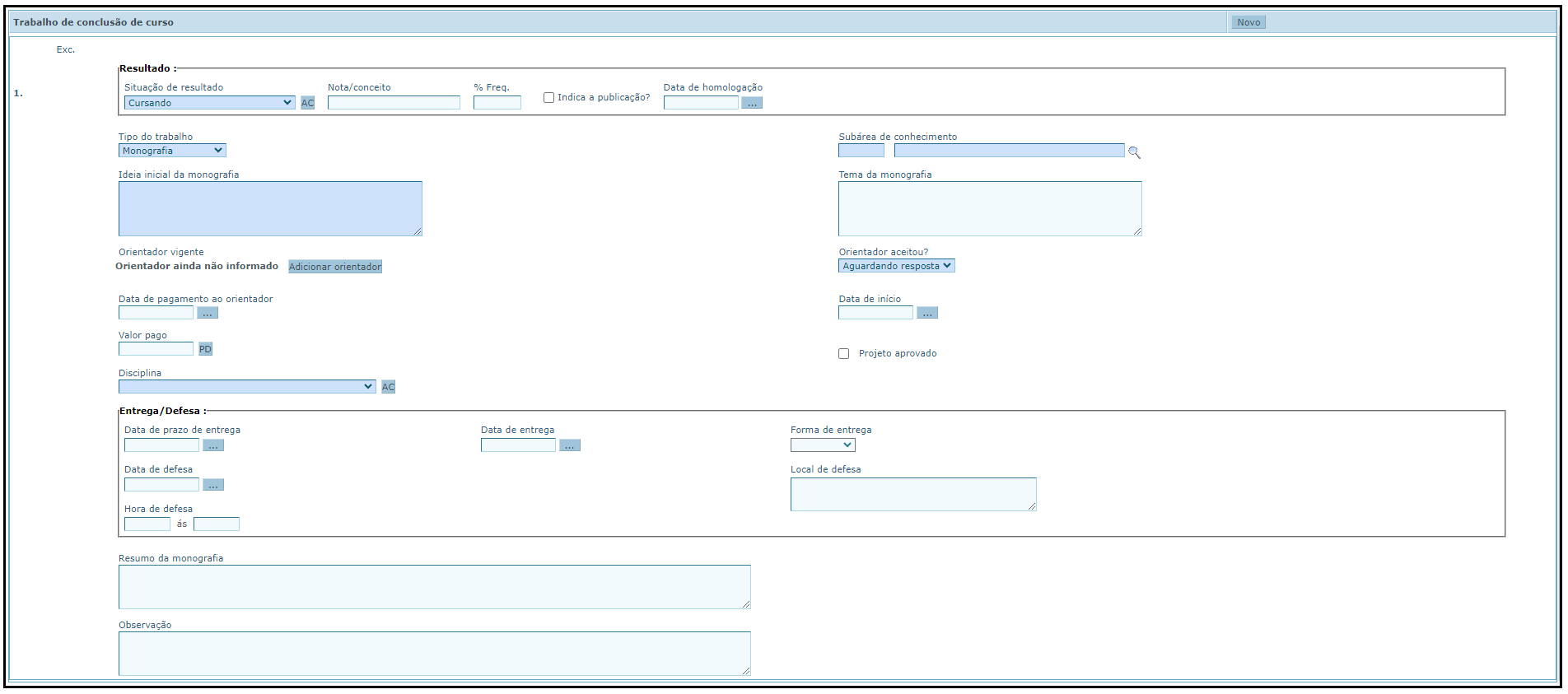
Task: Click the Local de defesa textarea
Action: pyautogui.click(x=913, y=494)
